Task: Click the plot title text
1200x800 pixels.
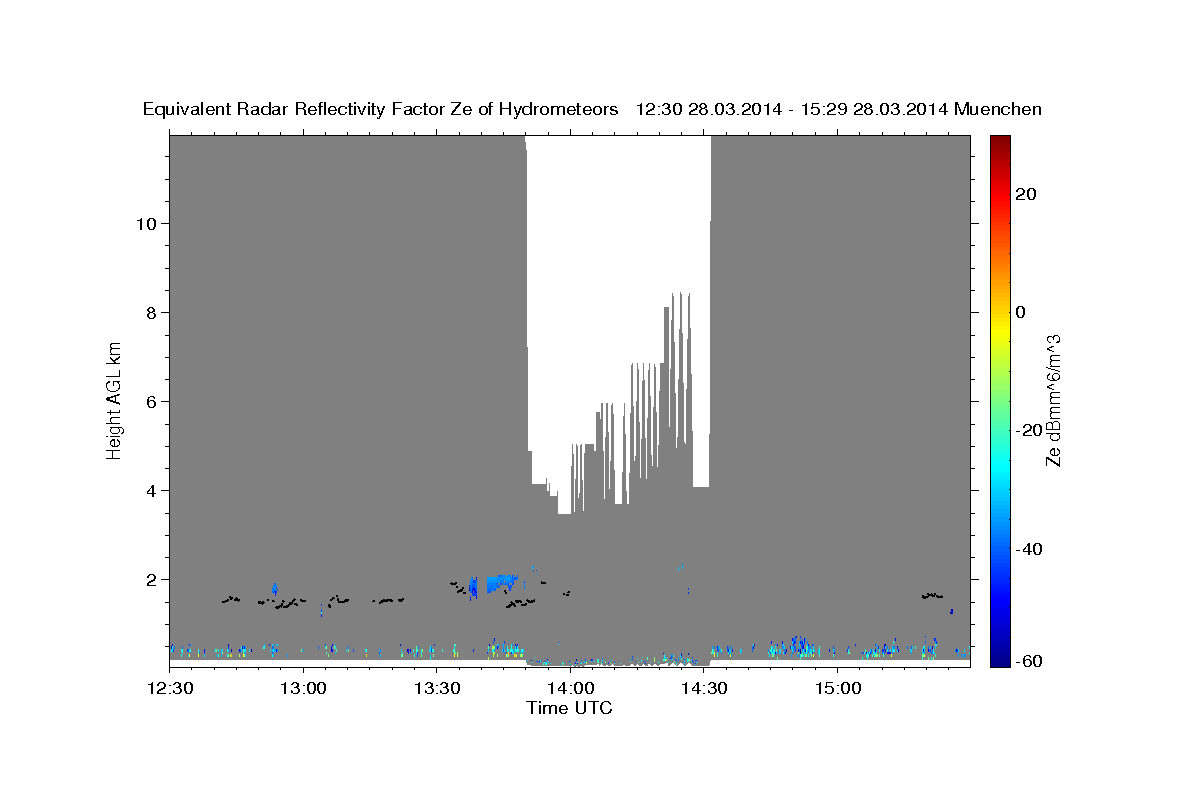Action: pyautogui.click(x=592, y=109)
